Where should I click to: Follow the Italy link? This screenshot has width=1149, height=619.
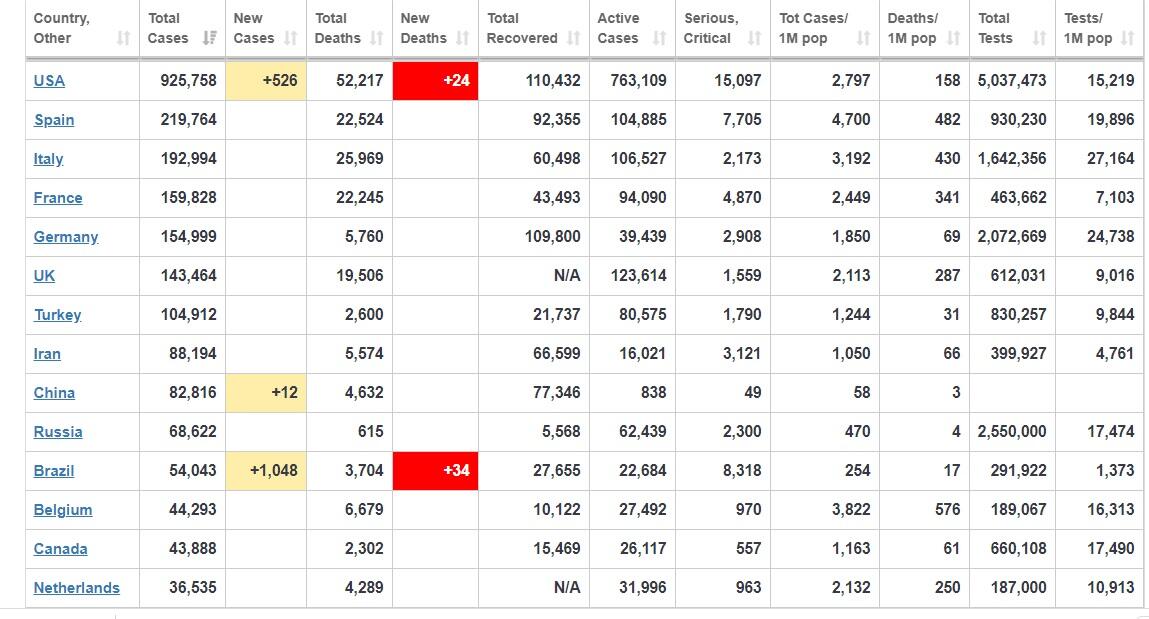click(48, 158)
